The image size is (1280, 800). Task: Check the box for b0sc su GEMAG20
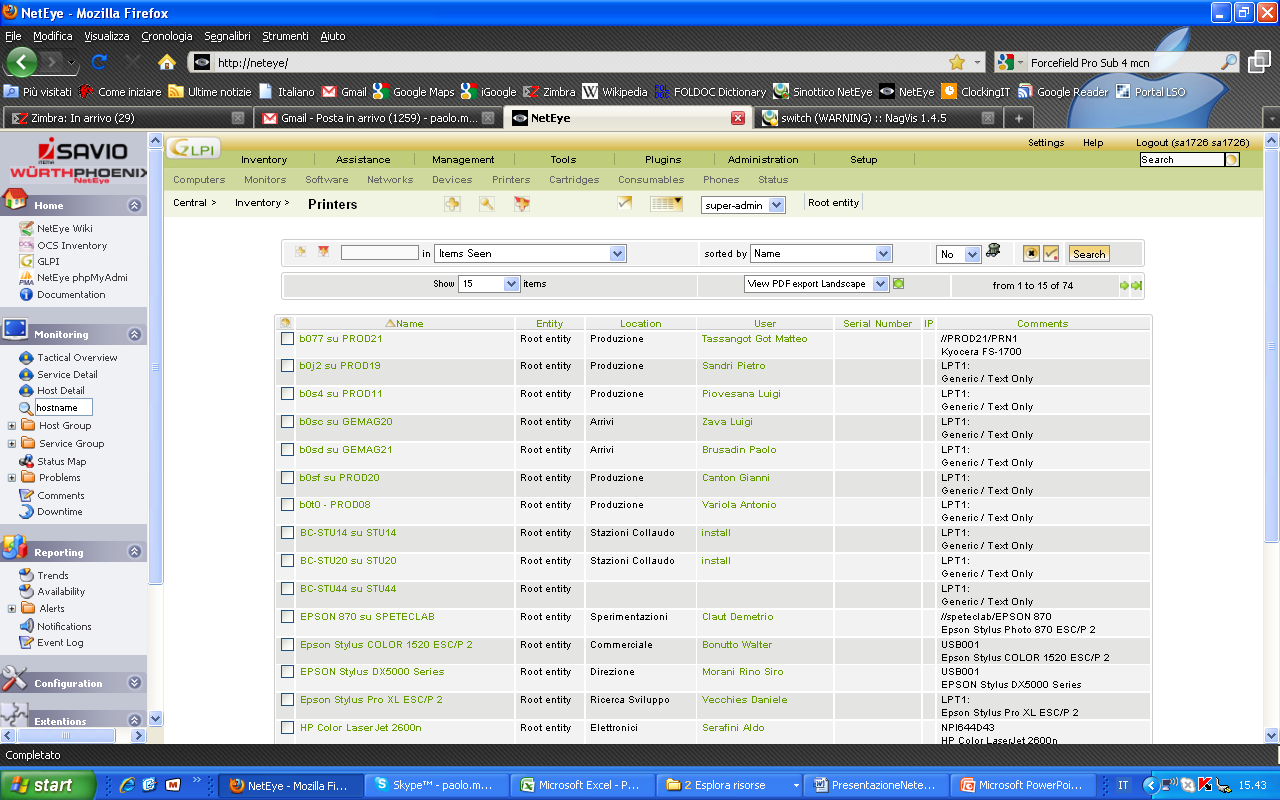[x=288, y=422]
